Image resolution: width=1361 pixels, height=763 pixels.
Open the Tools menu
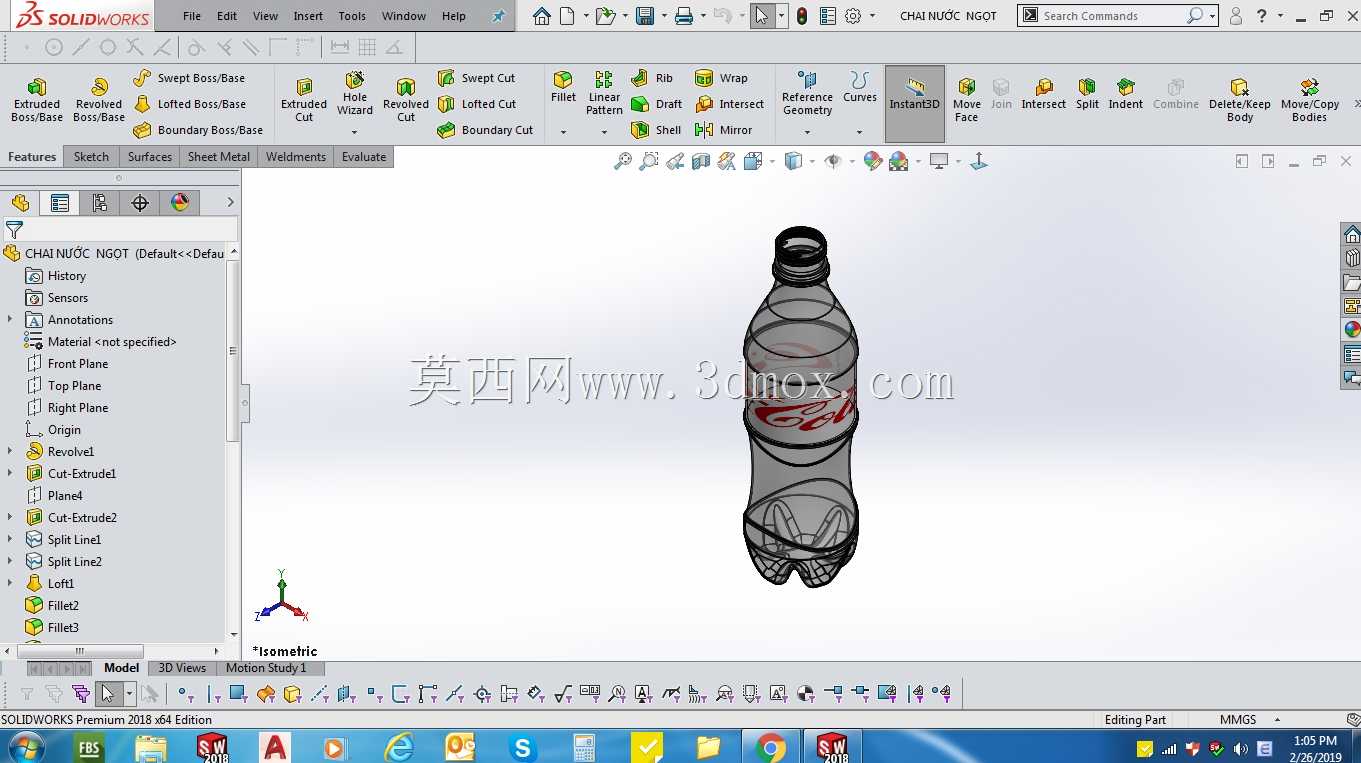pyautogui.click(x=352, y=16)
